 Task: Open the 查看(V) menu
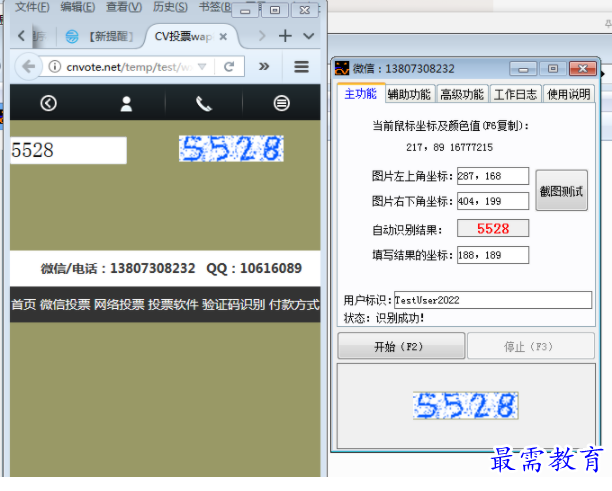coord(124,7)
